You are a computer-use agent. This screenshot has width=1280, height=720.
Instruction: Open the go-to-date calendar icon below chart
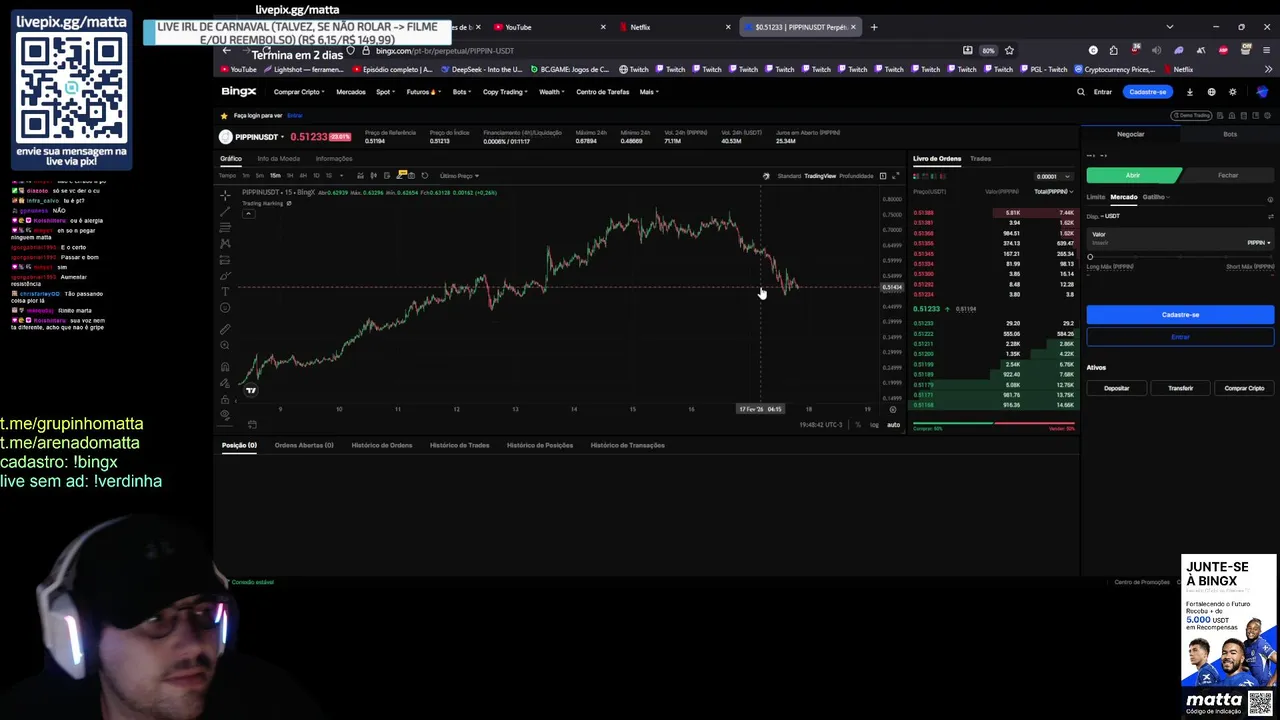[252, 424]
